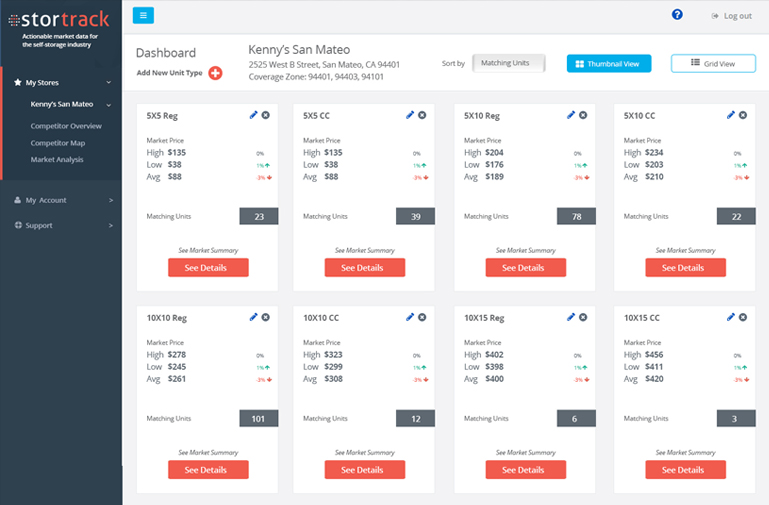The height and width of the screenshot is (505, 769).
Task: Edit the 5X5 Reg card with pencil icon
Action: 254,115
